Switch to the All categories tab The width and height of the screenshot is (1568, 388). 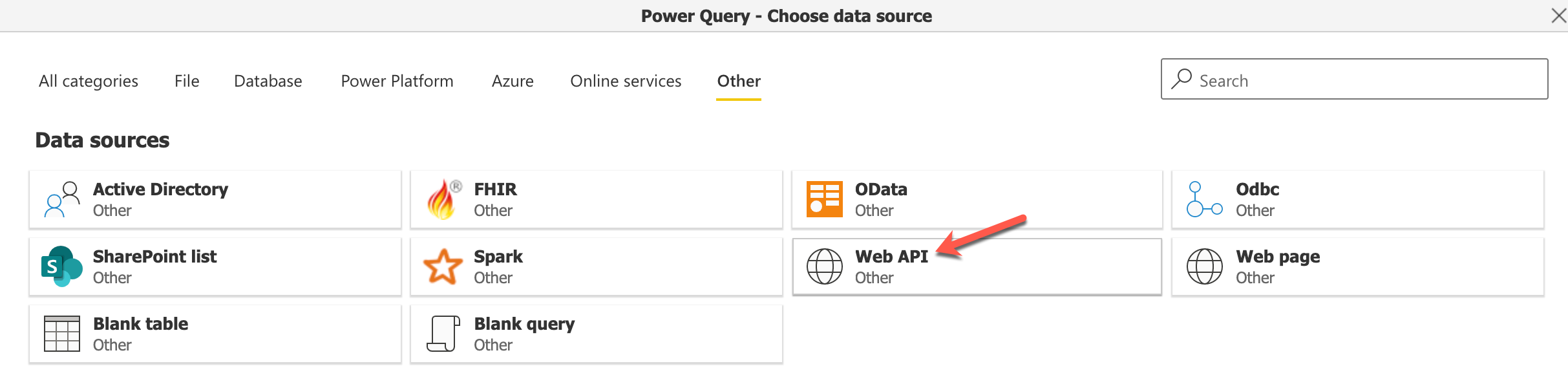89,81
